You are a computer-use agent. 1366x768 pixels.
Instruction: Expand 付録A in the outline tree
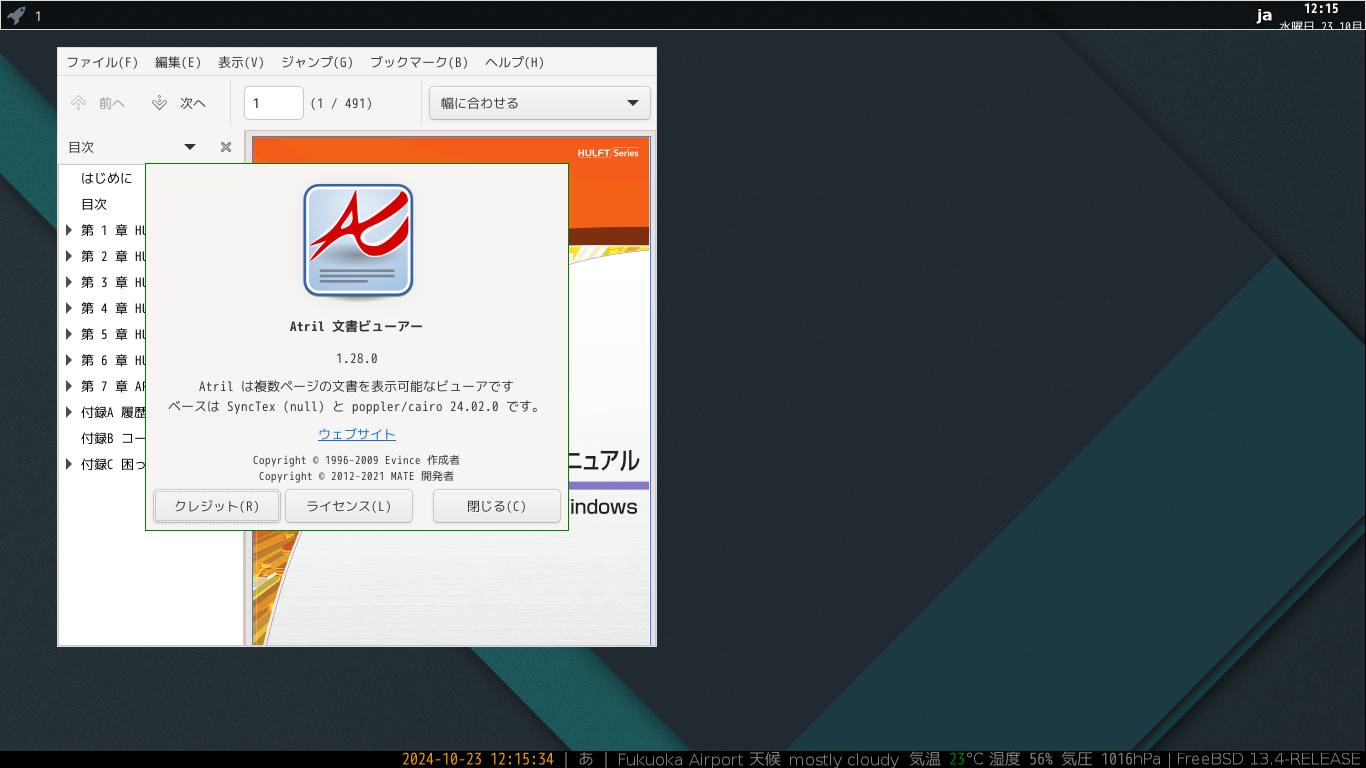click(69, 412)
